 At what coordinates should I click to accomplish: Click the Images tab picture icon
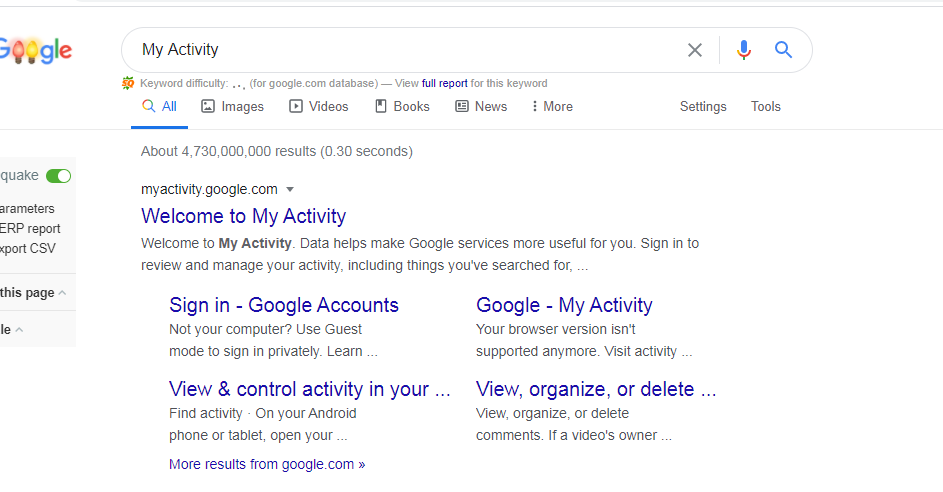[x=208, y=106]
